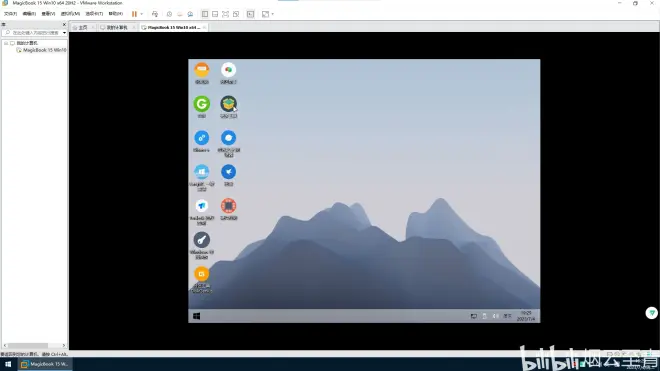The image size is (660, 371).
Task: Open the stretch display dropdown arrow
Action: (272, 14)
